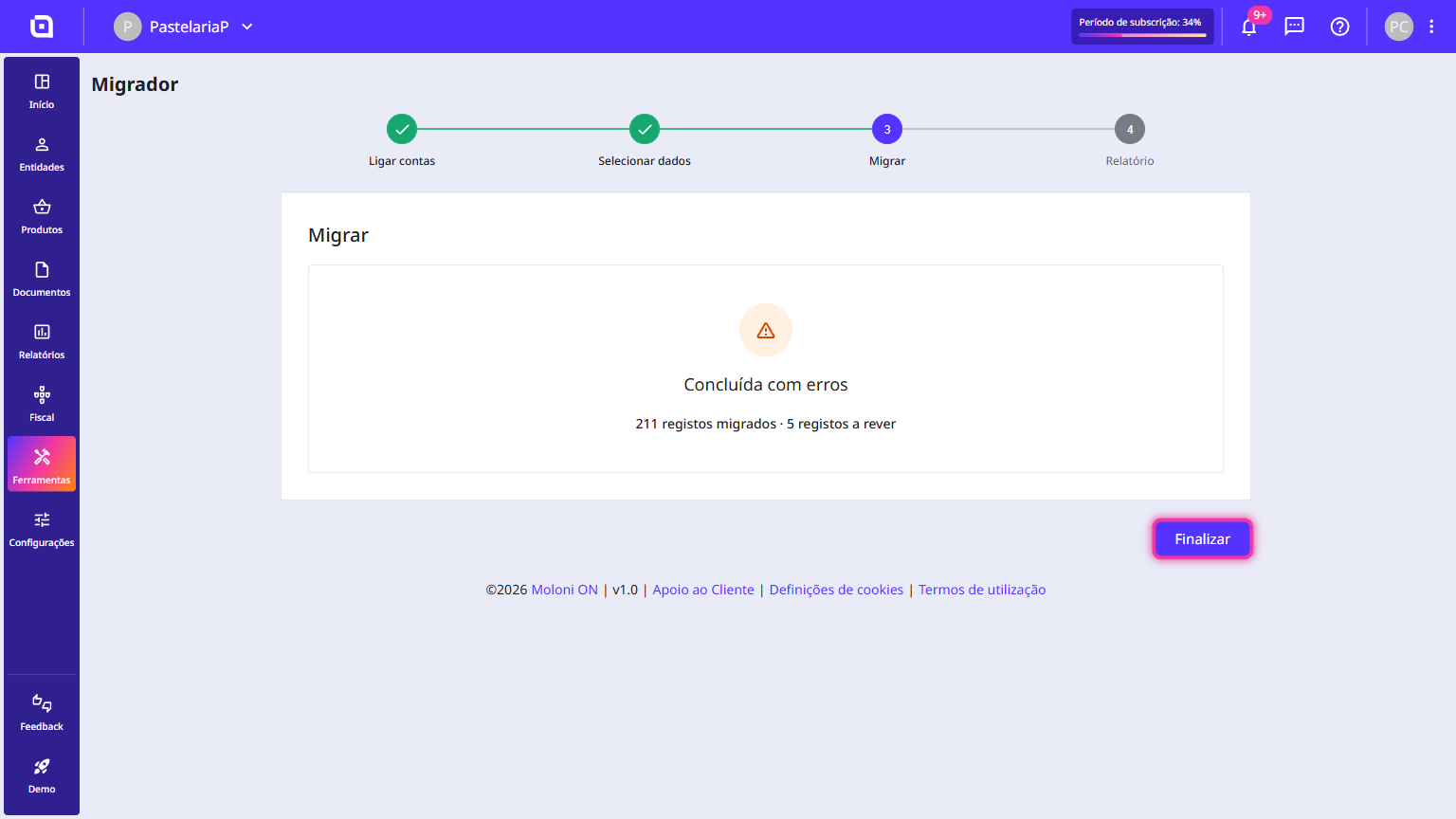Open the Feedback sidebar item
The width and height of the screenshot is (1456, 819).
42,713
